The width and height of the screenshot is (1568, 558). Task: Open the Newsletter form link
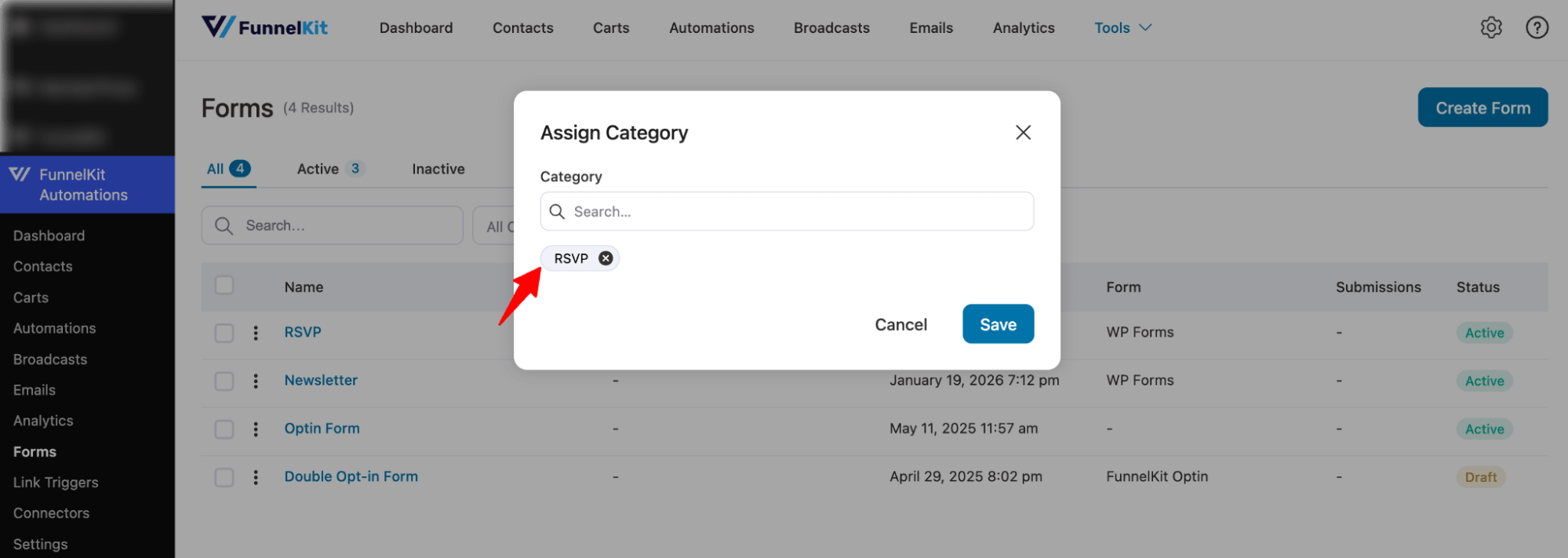[x=320, y=380]
